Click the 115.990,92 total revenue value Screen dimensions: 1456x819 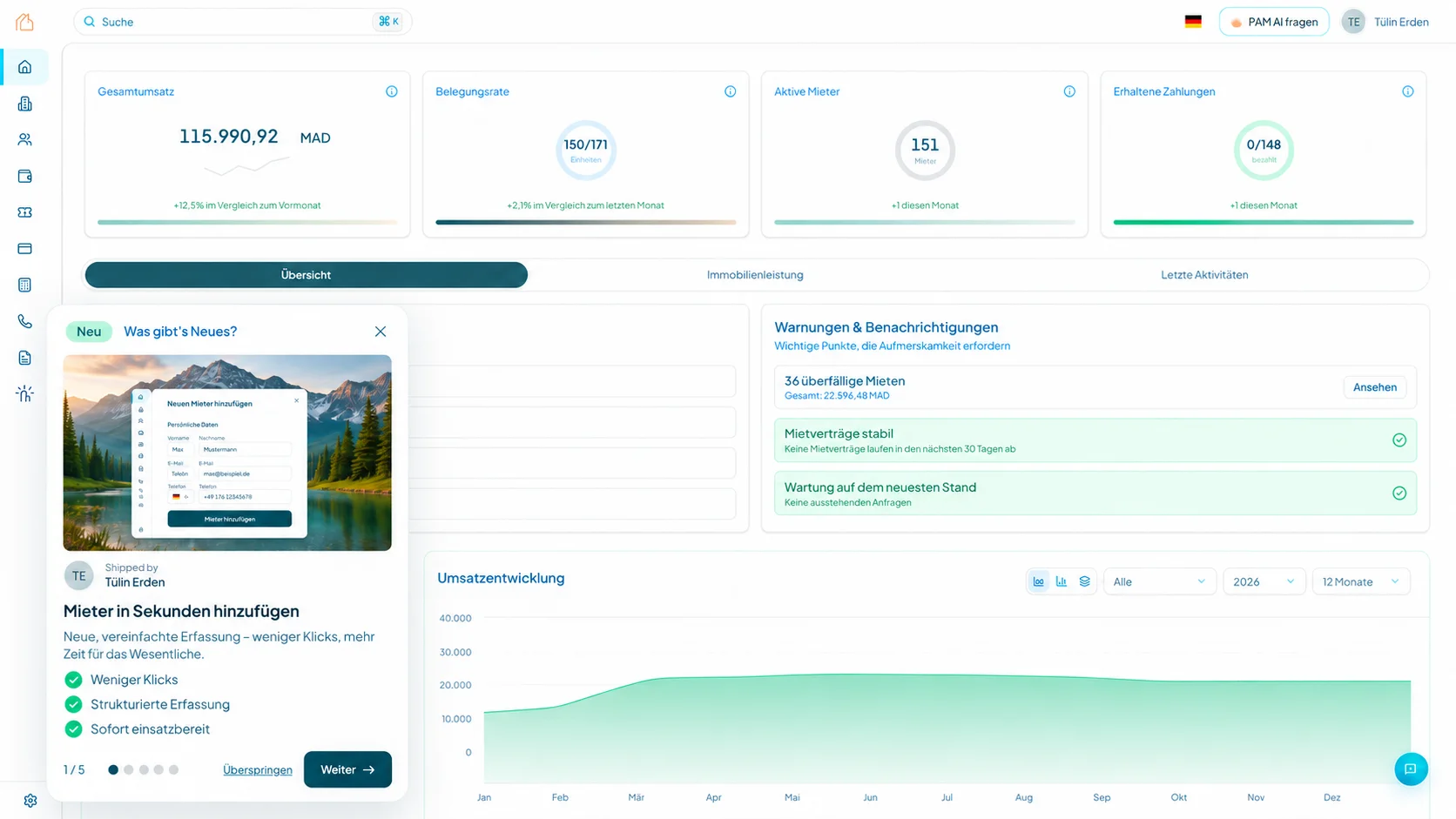[x=228, y=137]
